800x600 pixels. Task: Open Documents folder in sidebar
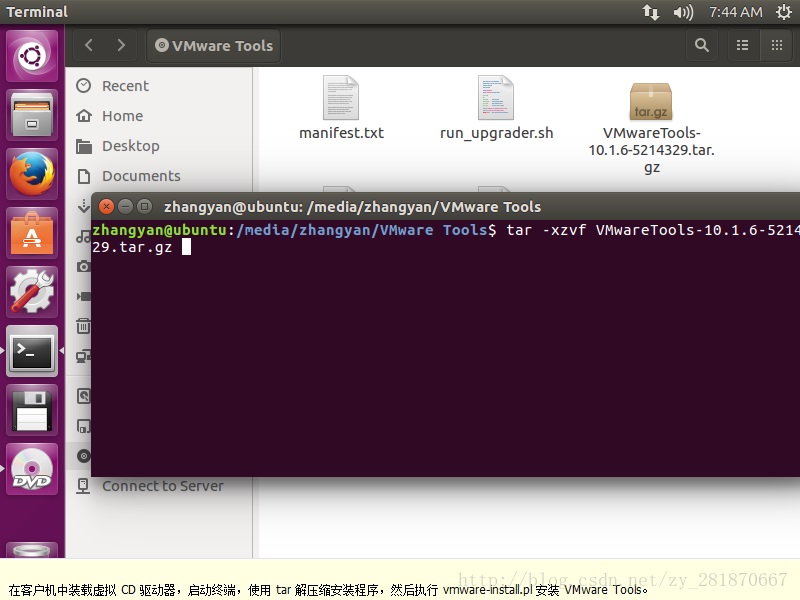click(x=159, y=176)
